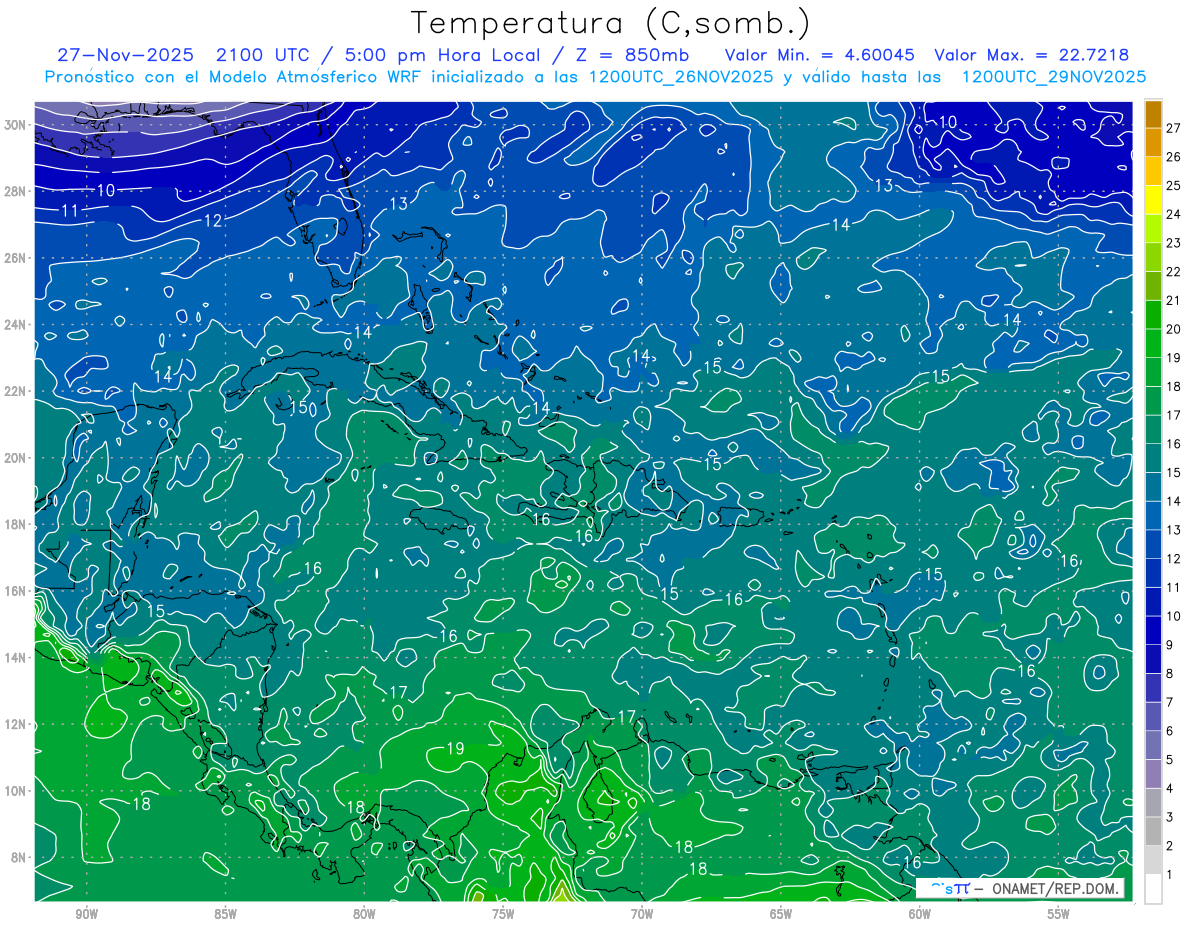Click the valid-until time '1200UTC_29NOV2025'
The height and width of the screenshot is (927, 1200).
point(1053,77)
